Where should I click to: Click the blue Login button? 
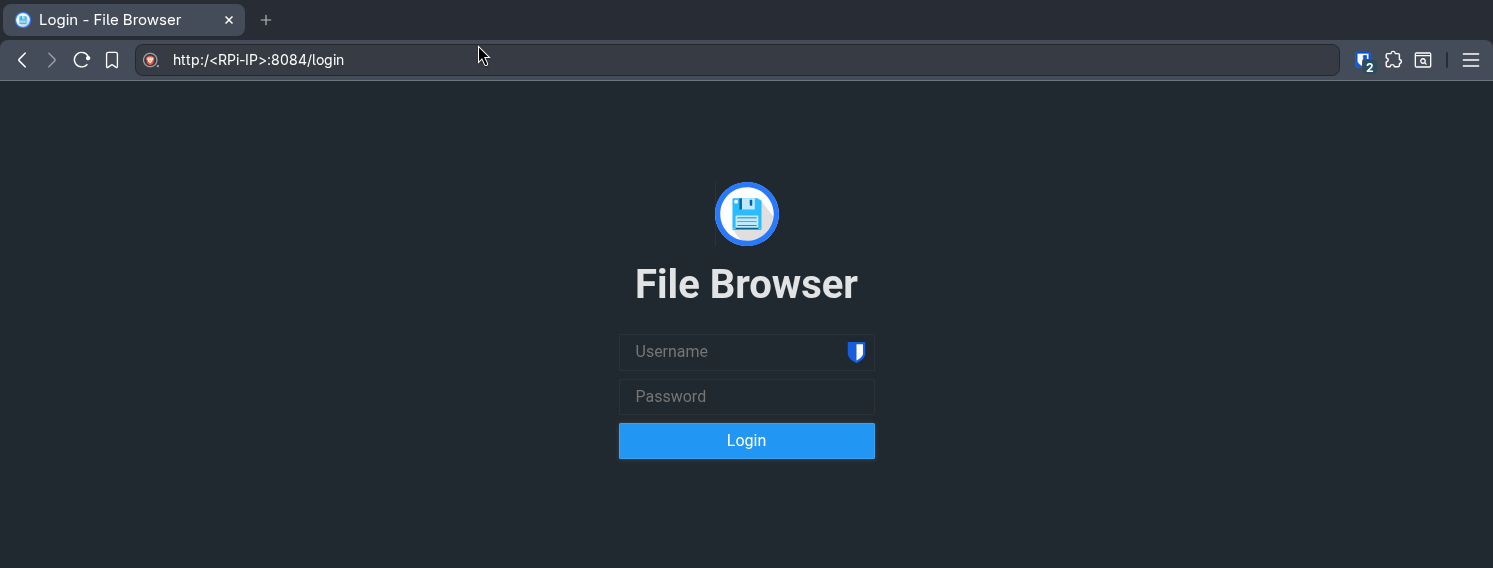tap(747, 441)
